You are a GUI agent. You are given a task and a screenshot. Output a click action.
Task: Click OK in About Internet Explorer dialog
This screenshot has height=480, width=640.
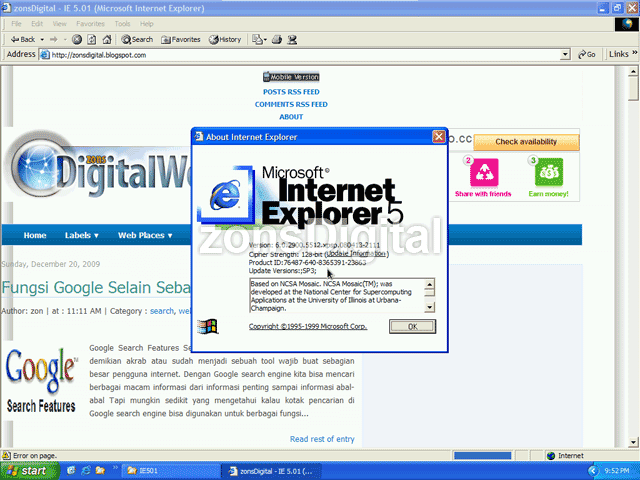click(412, 326)
